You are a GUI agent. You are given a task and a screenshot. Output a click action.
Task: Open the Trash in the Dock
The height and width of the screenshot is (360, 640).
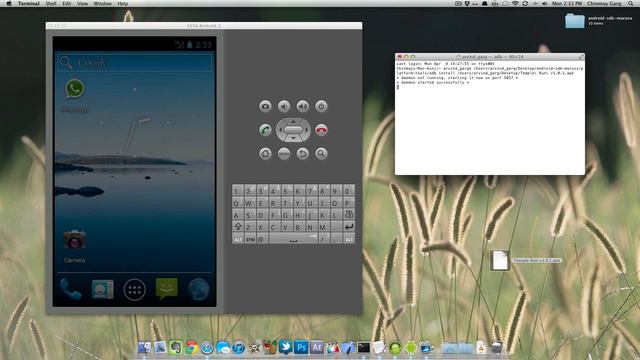pyautogui.click(x=496, y=347)
